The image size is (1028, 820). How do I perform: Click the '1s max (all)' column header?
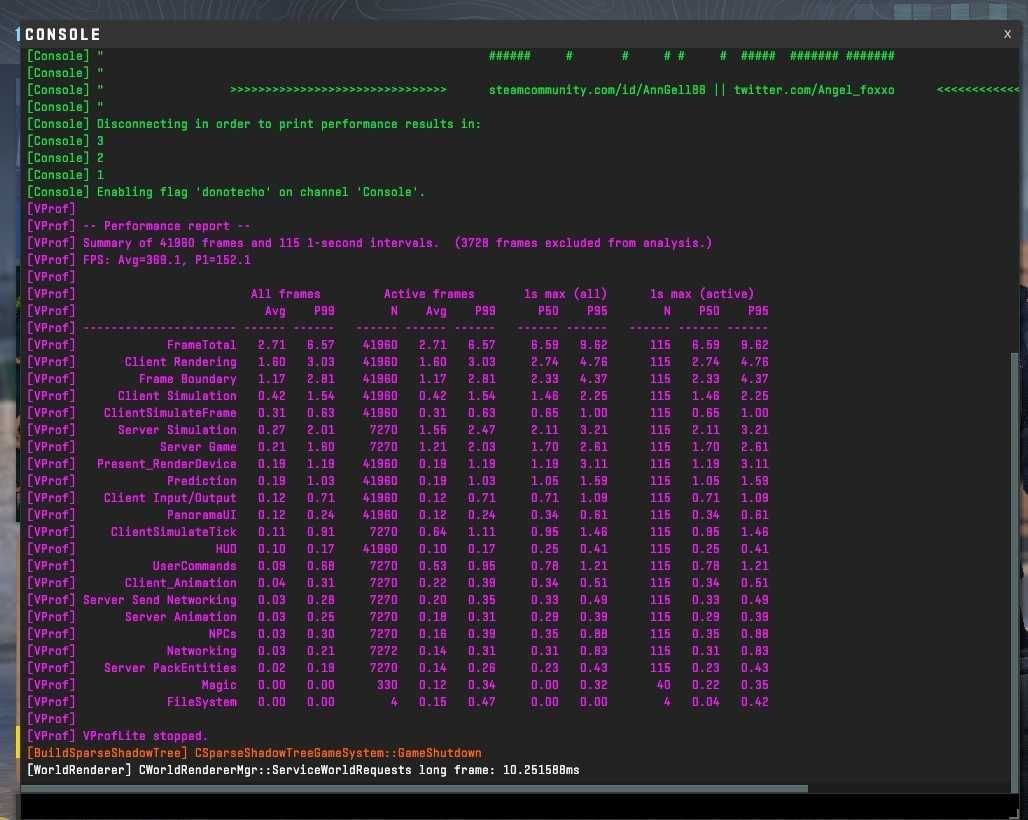click(565, 294)
